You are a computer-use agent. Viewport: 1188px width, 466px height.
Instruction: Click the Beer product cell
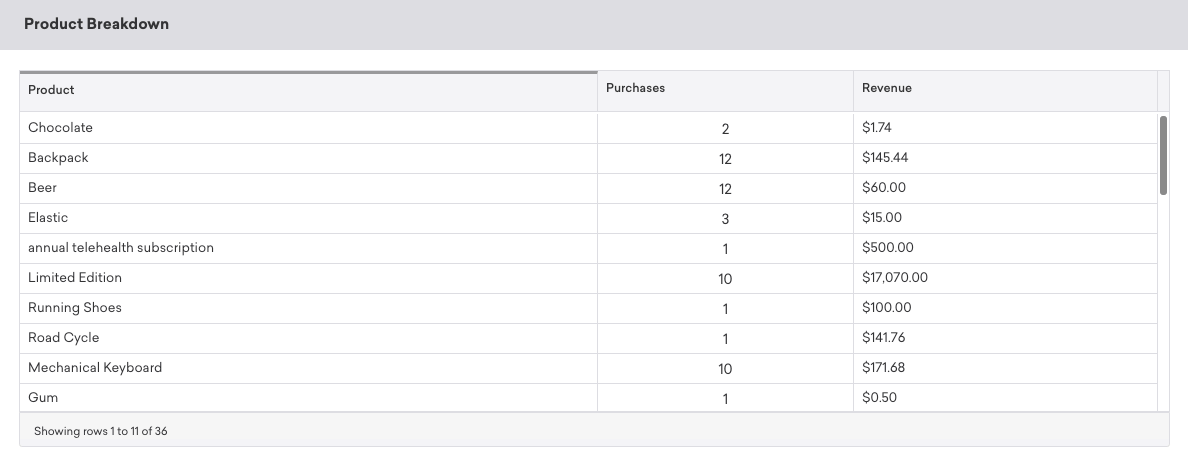pyautogui.click(x=43, y=188)
